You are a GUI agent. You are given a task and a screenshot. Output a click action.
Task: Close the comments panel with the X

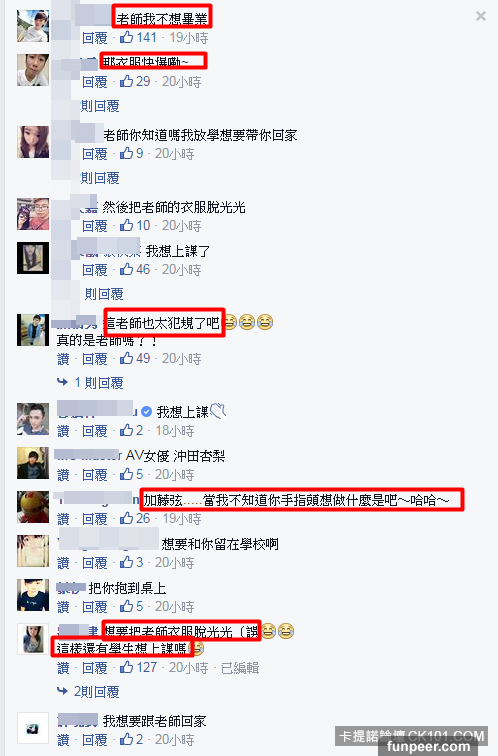481,16
